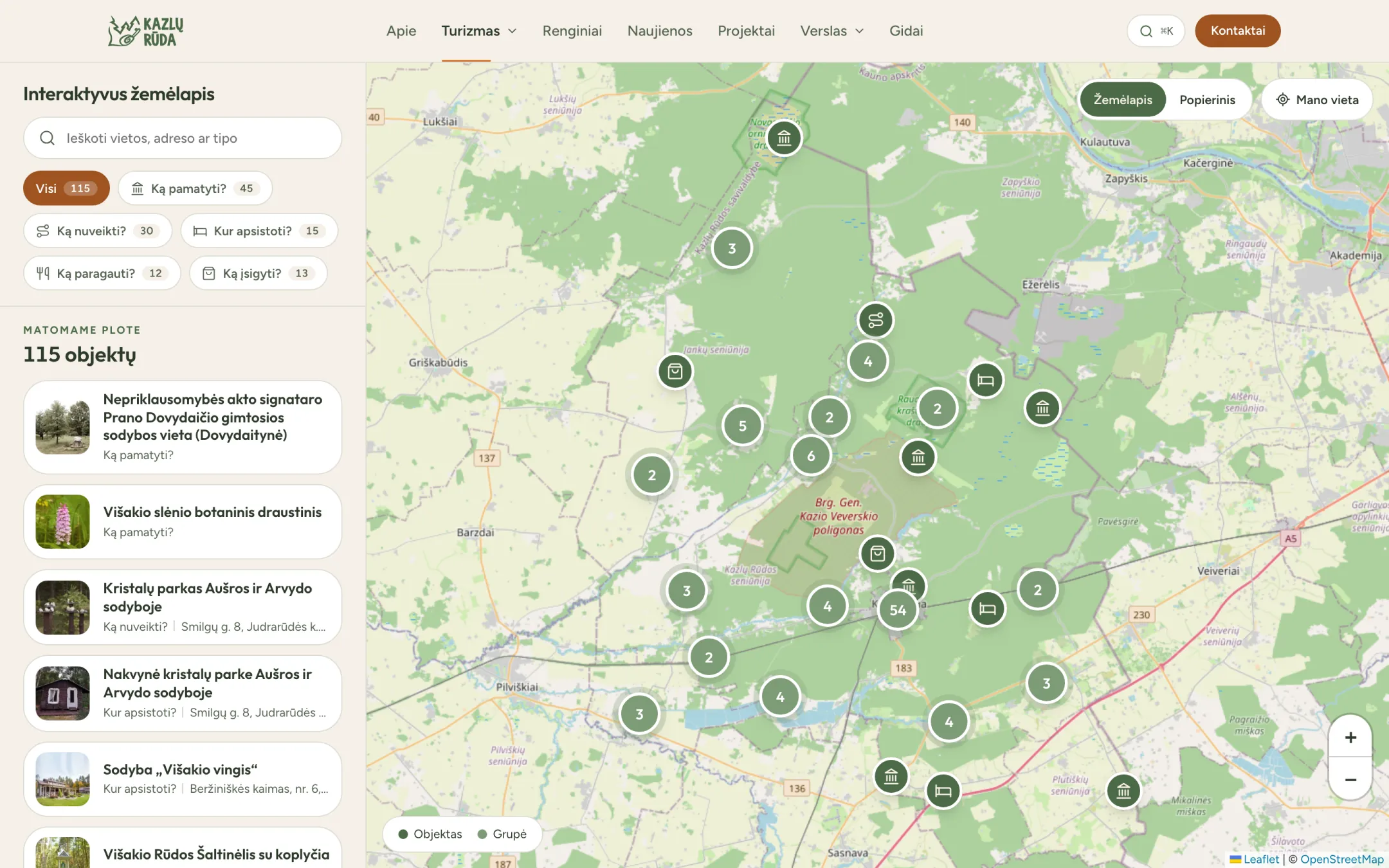Click the Kontaktai button

[1238, 31]
